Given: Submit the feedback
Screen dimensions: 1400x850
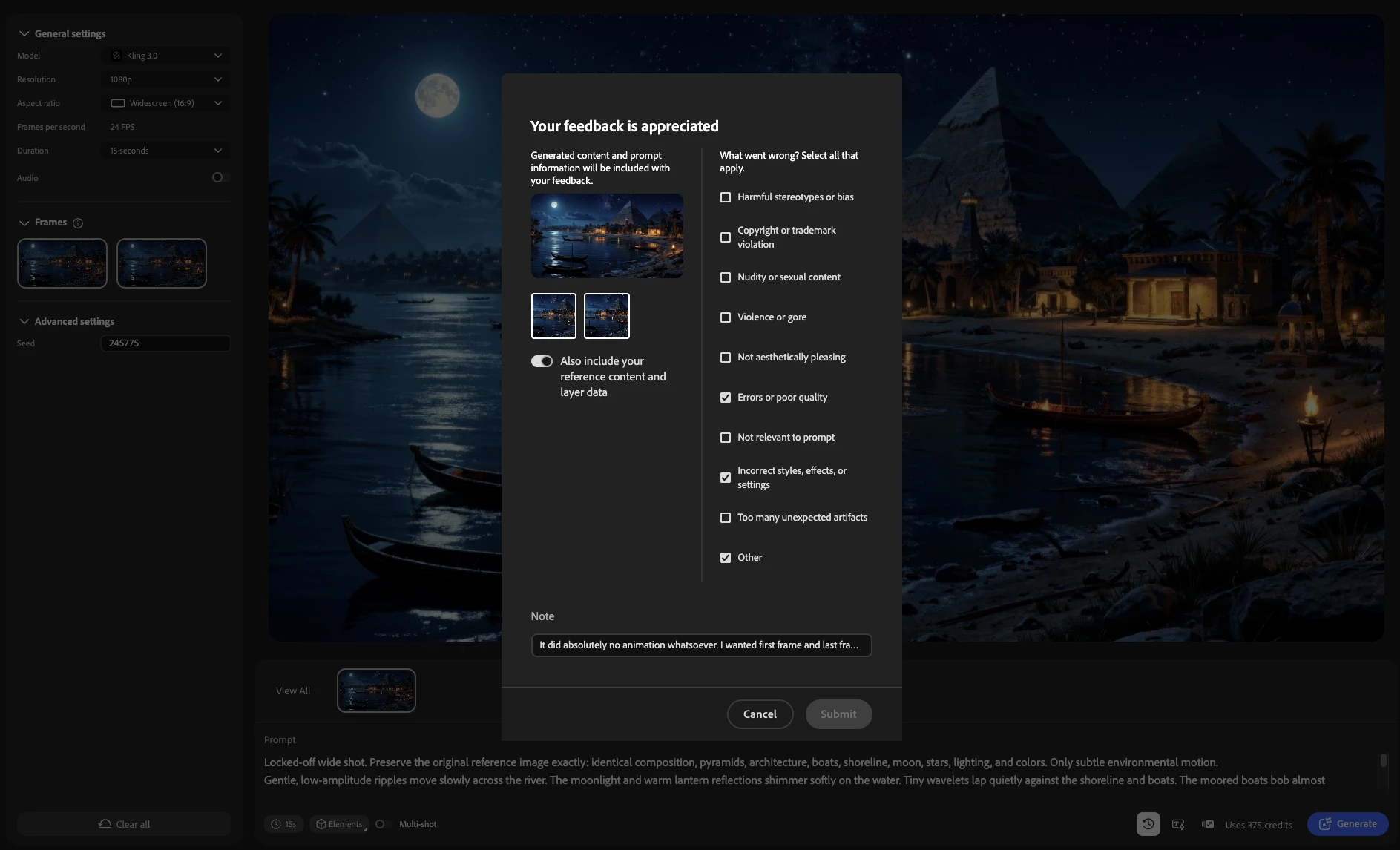Looking at the screenshot, I should (x=838, y=714).
